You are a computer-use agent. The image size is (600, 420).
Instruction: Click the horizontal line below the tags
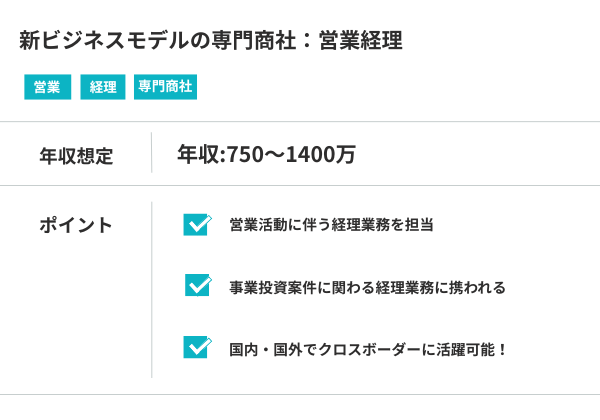point(300,122)
